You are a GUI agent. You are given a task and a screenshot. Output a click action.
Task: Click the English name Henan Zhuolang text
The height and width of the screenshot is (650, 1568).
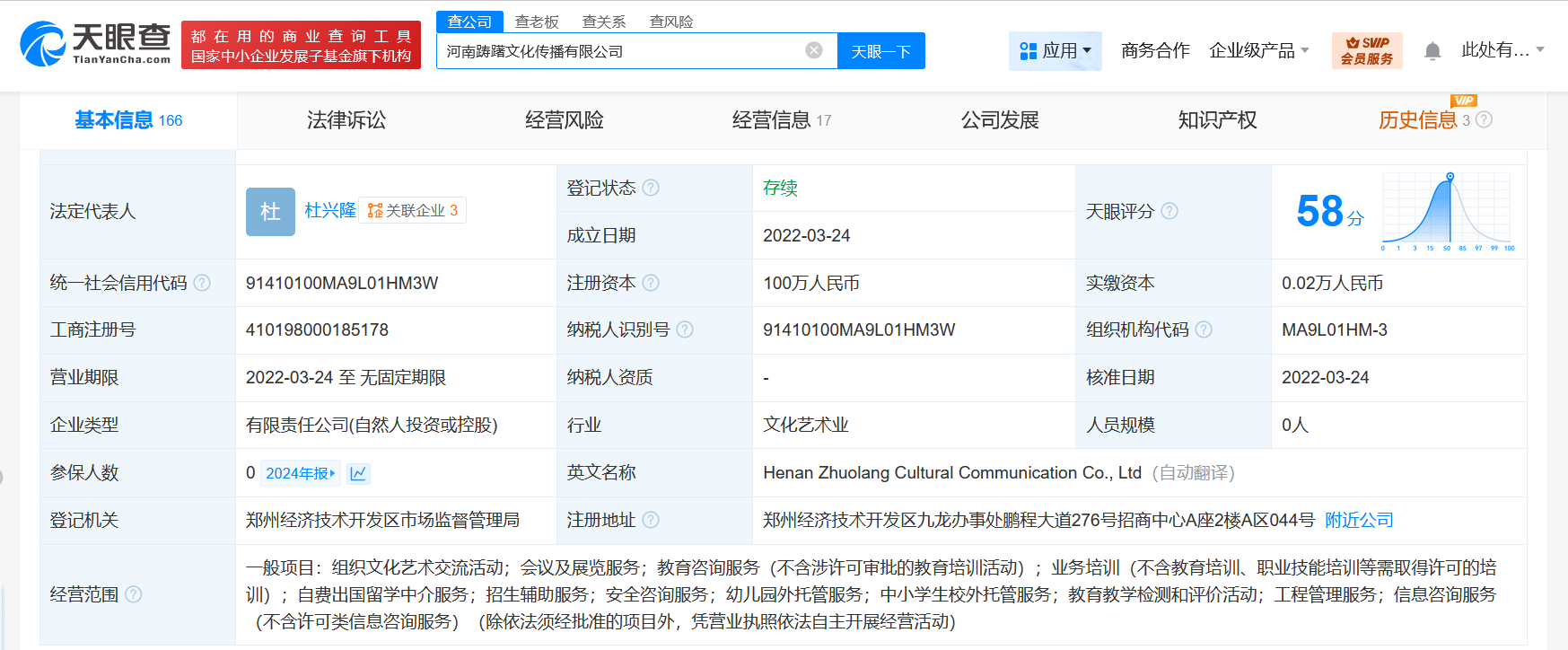coord(952,472)
